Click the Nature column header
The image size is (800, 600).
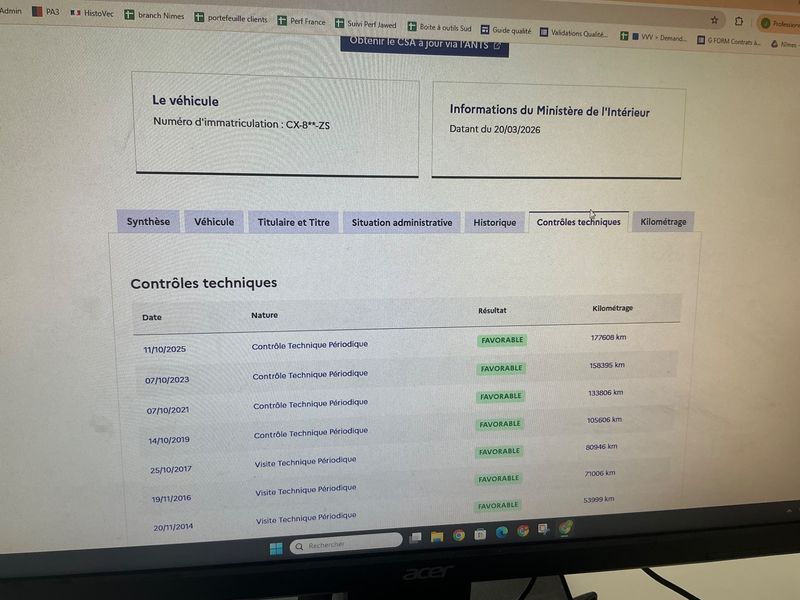(x=264, y=315)
